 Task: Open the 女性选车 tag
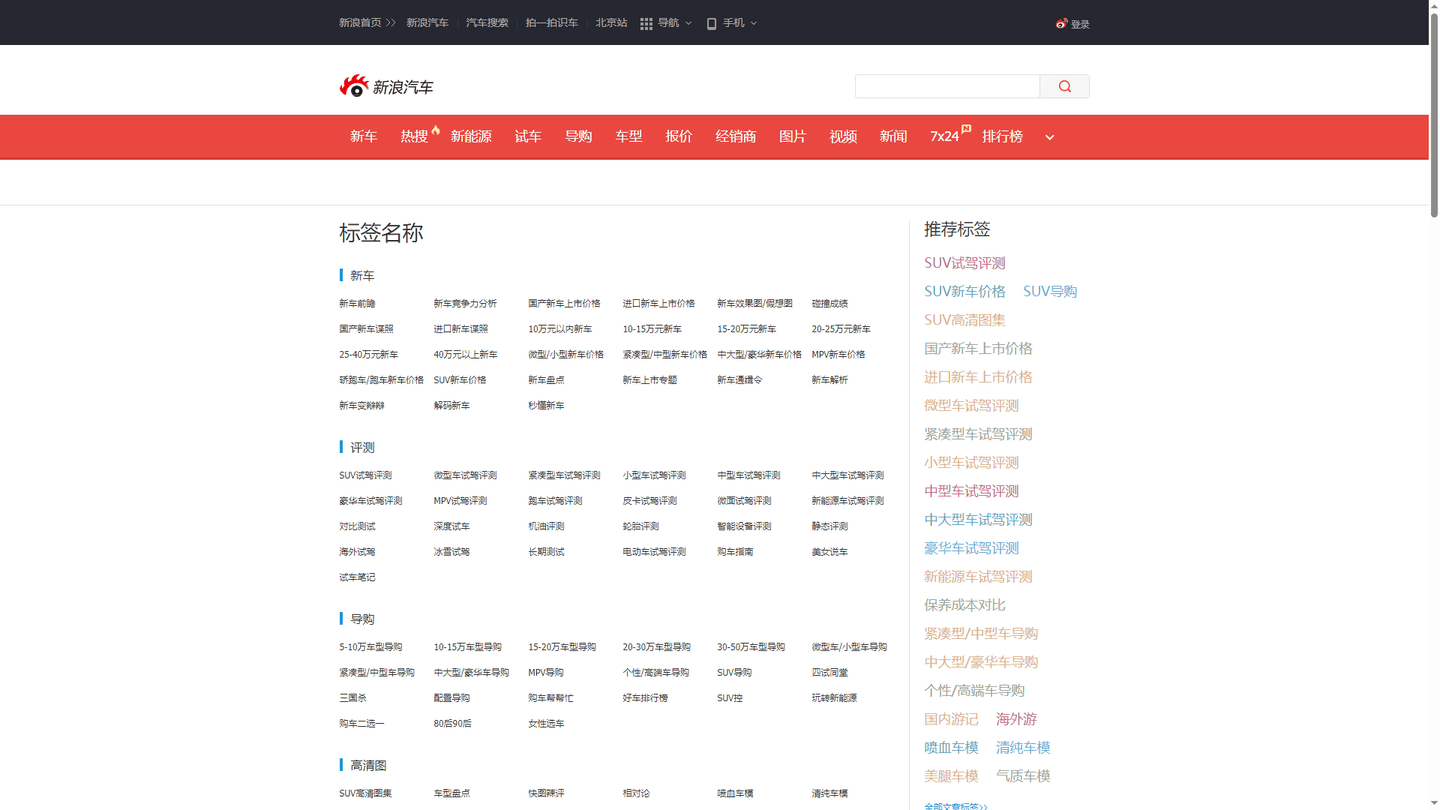[x=546, y=724]
